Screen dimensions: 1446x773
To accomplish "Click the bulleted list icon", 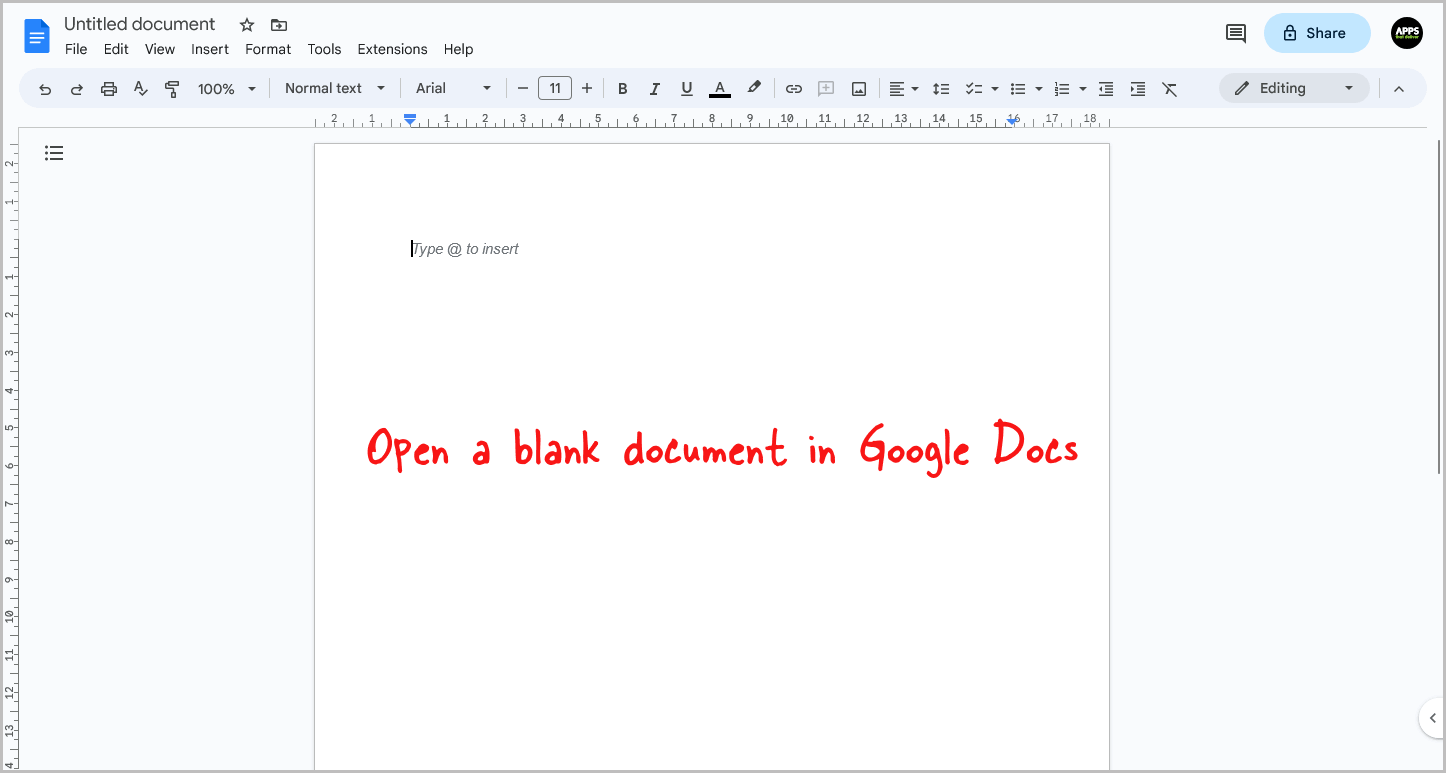I will [1018, 89].
